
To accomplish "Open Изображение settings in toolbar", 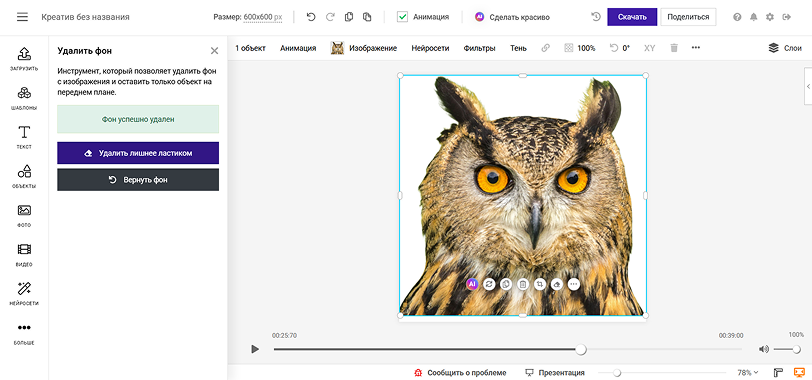I will pyautogui.click(x=364, y=48).
